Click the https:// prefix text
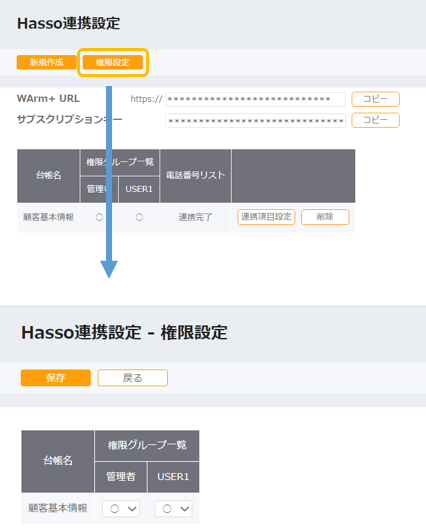The width and height of the screenshot is (426, 528). click(x=146, y=99)
